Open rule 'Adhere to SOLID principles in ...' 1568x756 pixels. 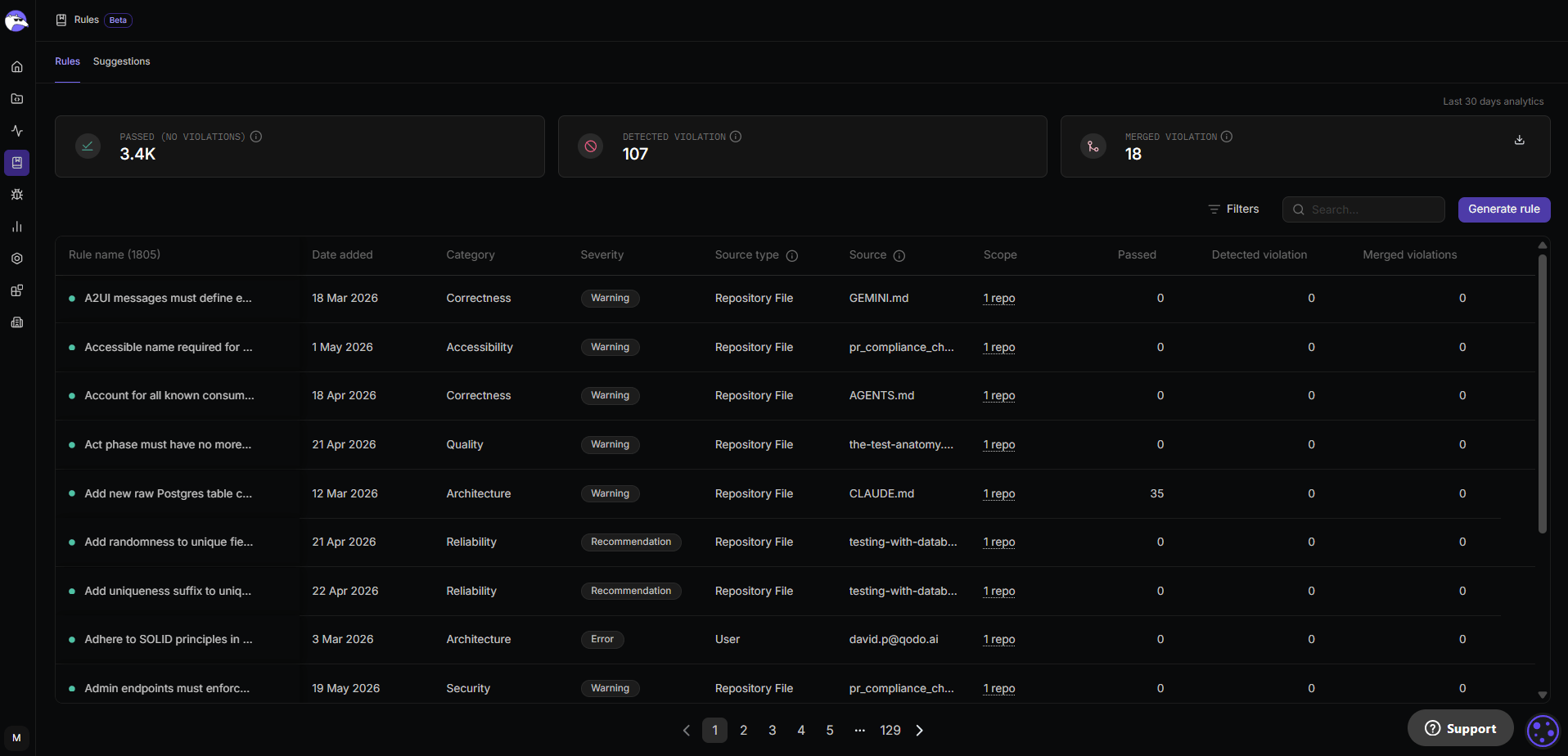click(169, 640)
